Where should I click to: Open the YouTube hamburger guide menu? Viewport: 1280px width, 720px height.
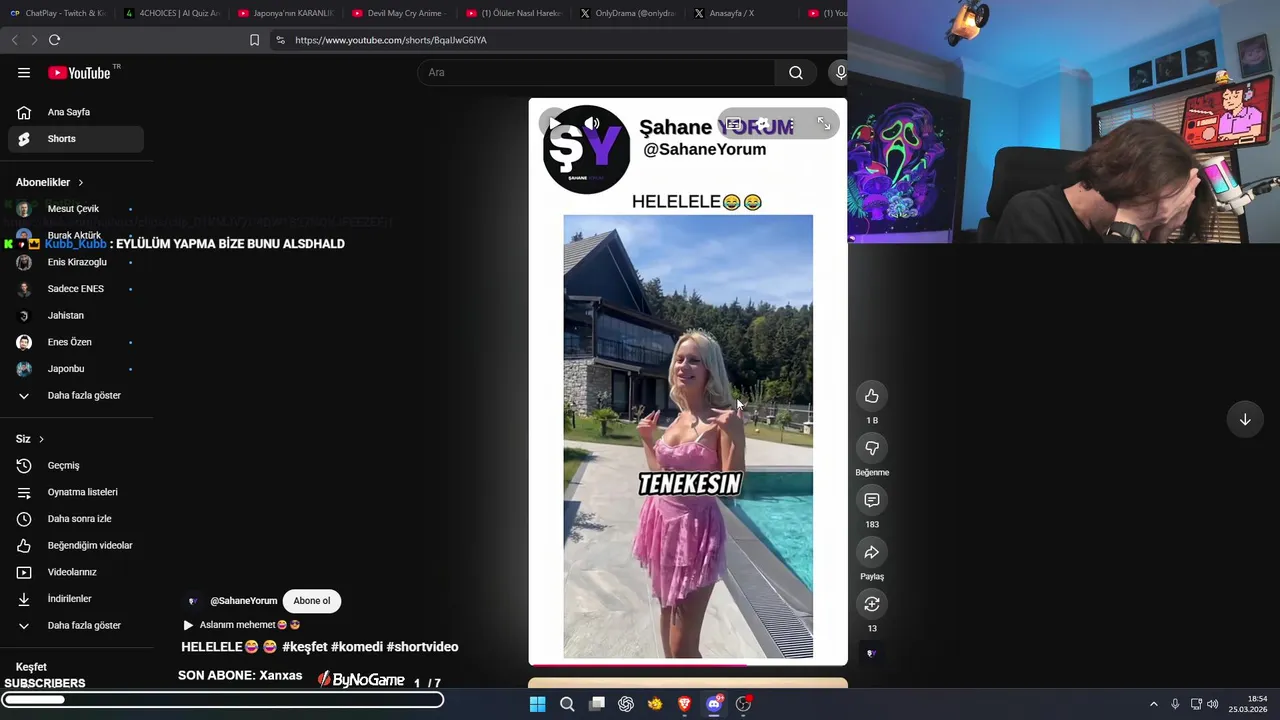point(24,72)
